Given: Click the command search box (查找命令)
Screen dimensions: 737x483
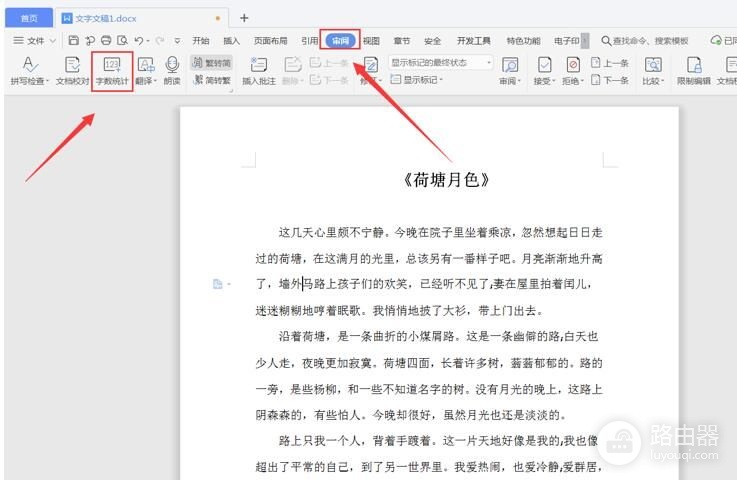Looking at the screenshot, I should (x=645, y=41).
